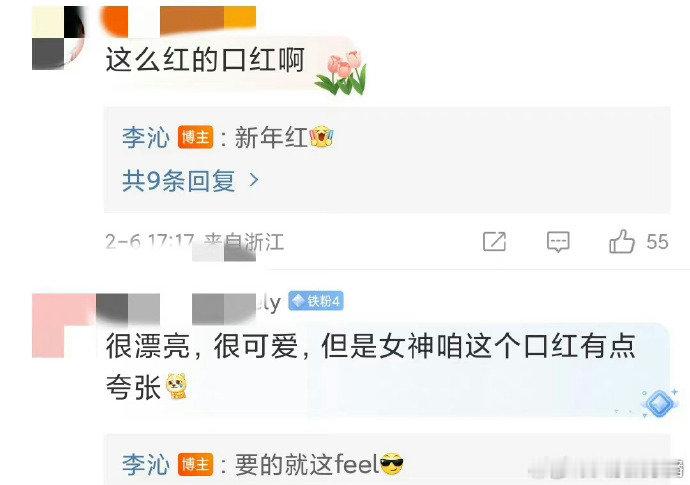Click the 55 like count
Screen dimensions: 690x485
click(657, 242)
